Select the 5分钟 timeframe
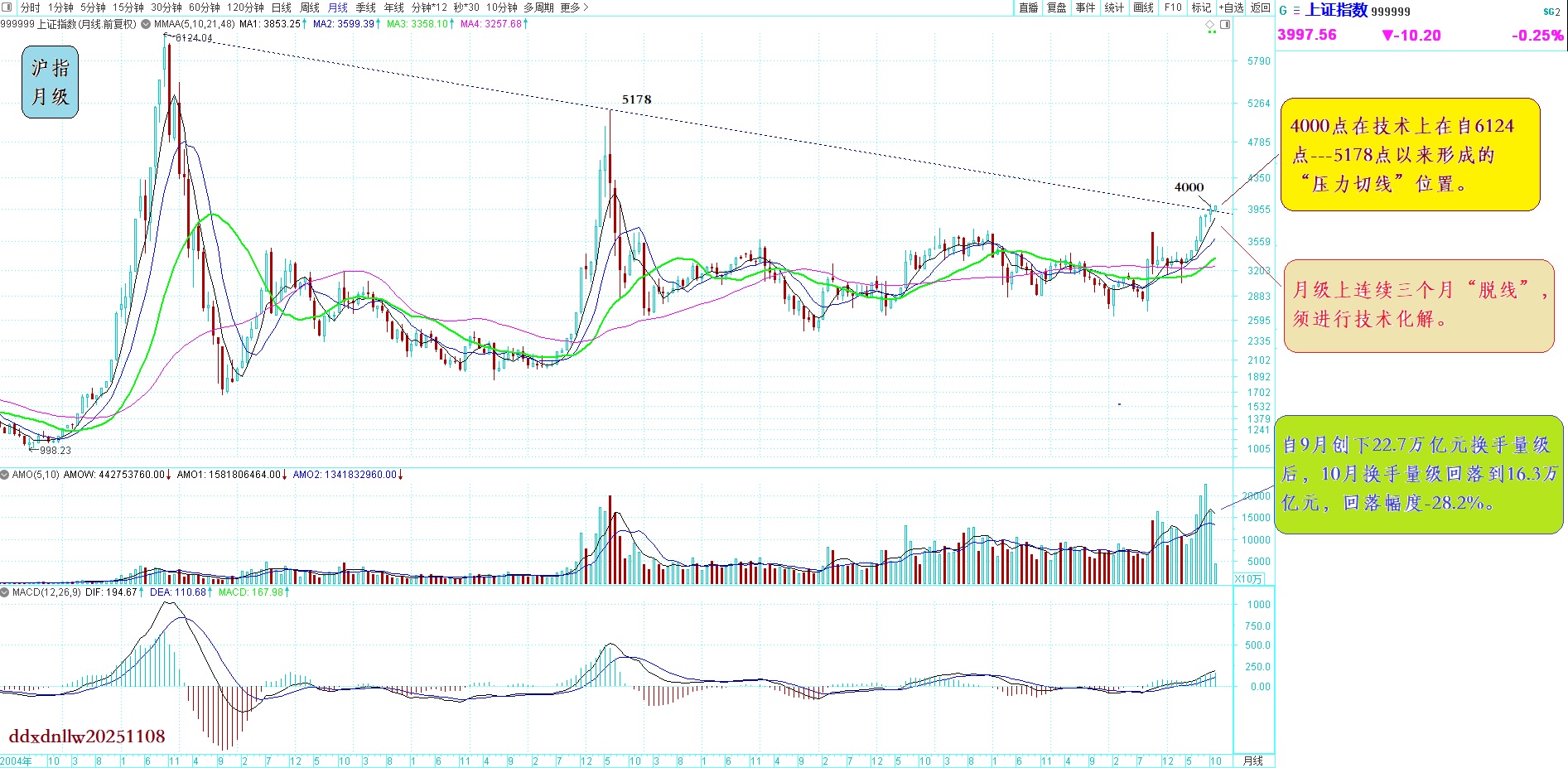Viewport: 1568px width, 768px height. click(93, 7)
